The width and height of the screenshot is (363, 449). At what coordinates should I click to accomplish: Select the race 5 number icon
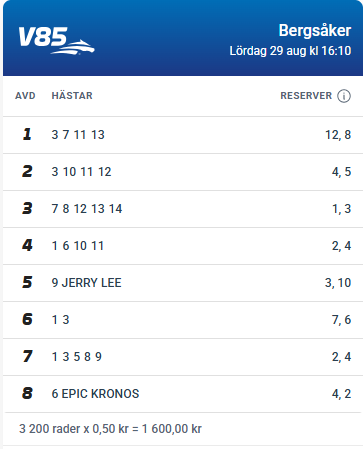pyautogui.click(x=27, y=282)
